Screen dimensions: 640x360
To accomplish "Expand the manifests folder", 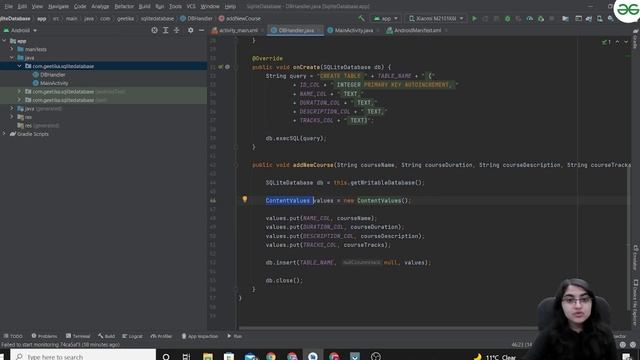I will coord(12,49).
